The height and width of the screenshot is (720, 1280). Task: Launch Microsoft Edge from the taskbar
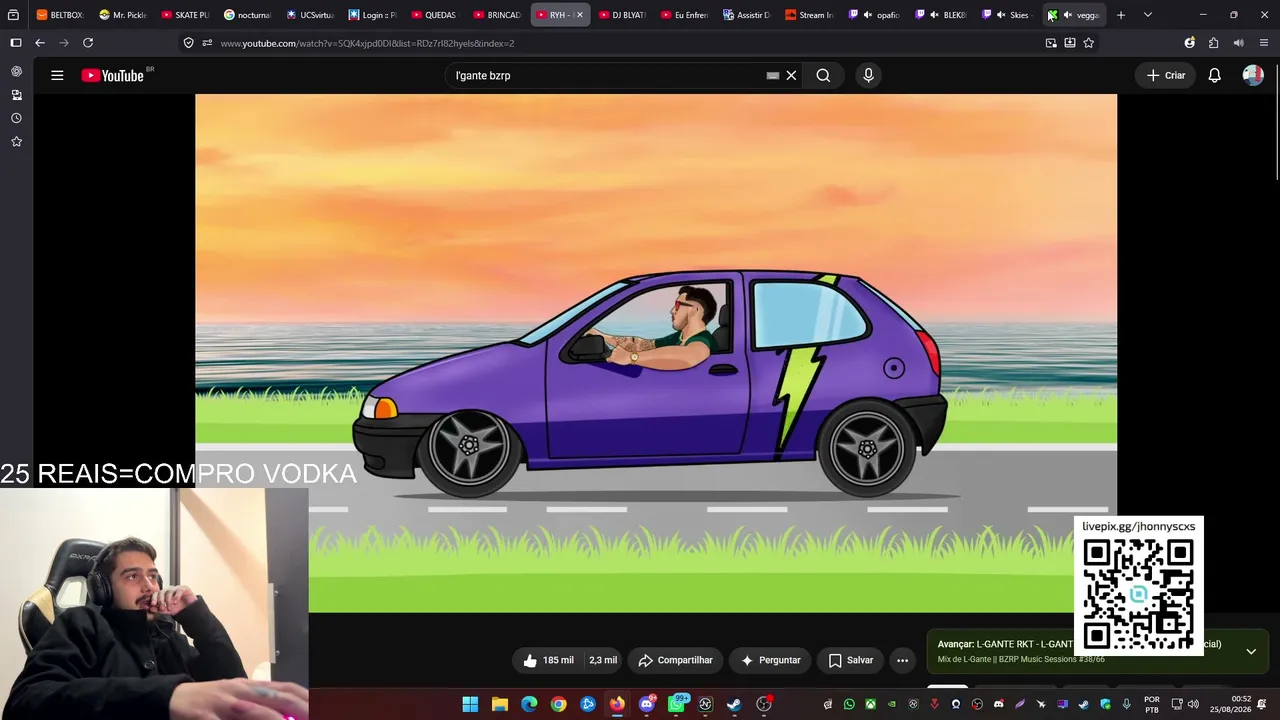click(x=529, y=704)
